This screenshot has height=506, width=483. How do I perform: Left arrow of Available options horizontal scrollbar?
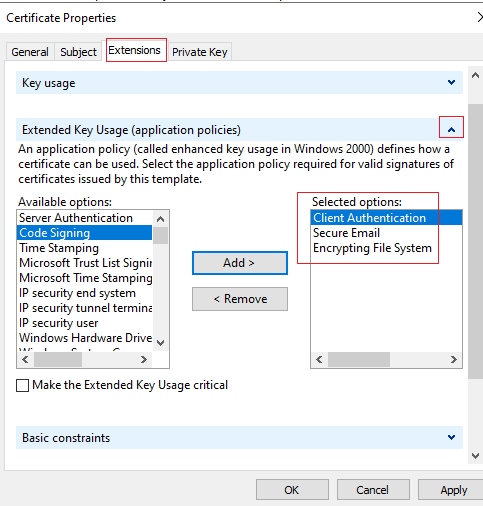pos(25,359)
